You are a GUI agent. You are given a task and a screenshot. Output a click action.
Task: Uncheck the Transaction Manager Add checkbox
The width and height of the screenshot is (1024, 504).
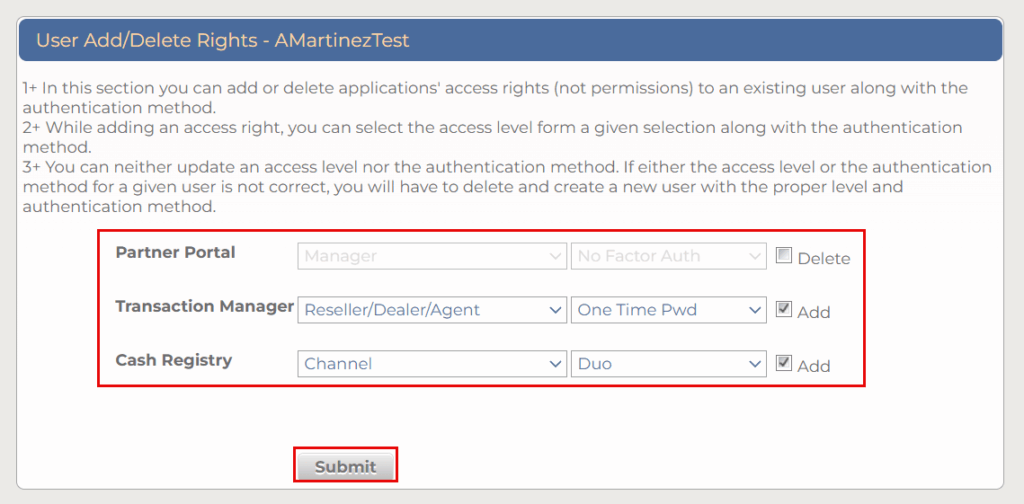(x=784, y=310)
